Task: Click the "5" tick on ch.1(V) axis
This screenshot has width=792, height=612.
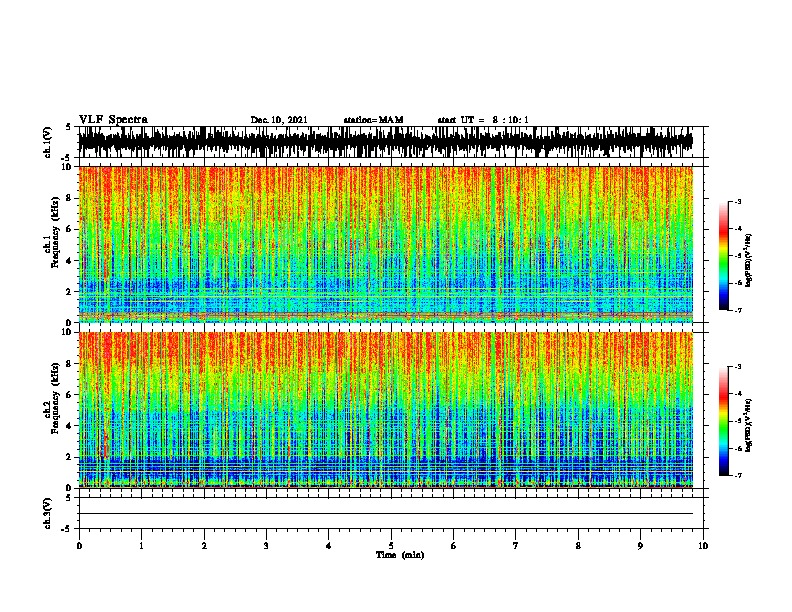Action: click(70, 127)
